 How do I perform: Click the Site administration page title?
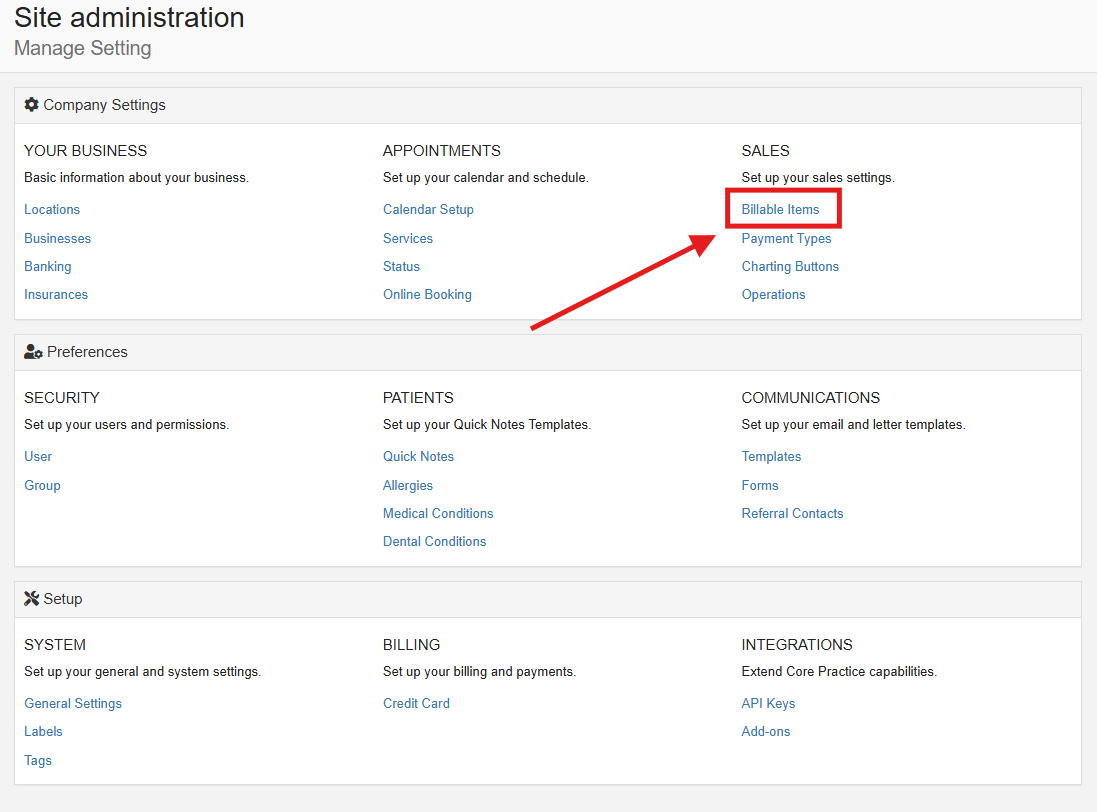[x=129, y=17]
